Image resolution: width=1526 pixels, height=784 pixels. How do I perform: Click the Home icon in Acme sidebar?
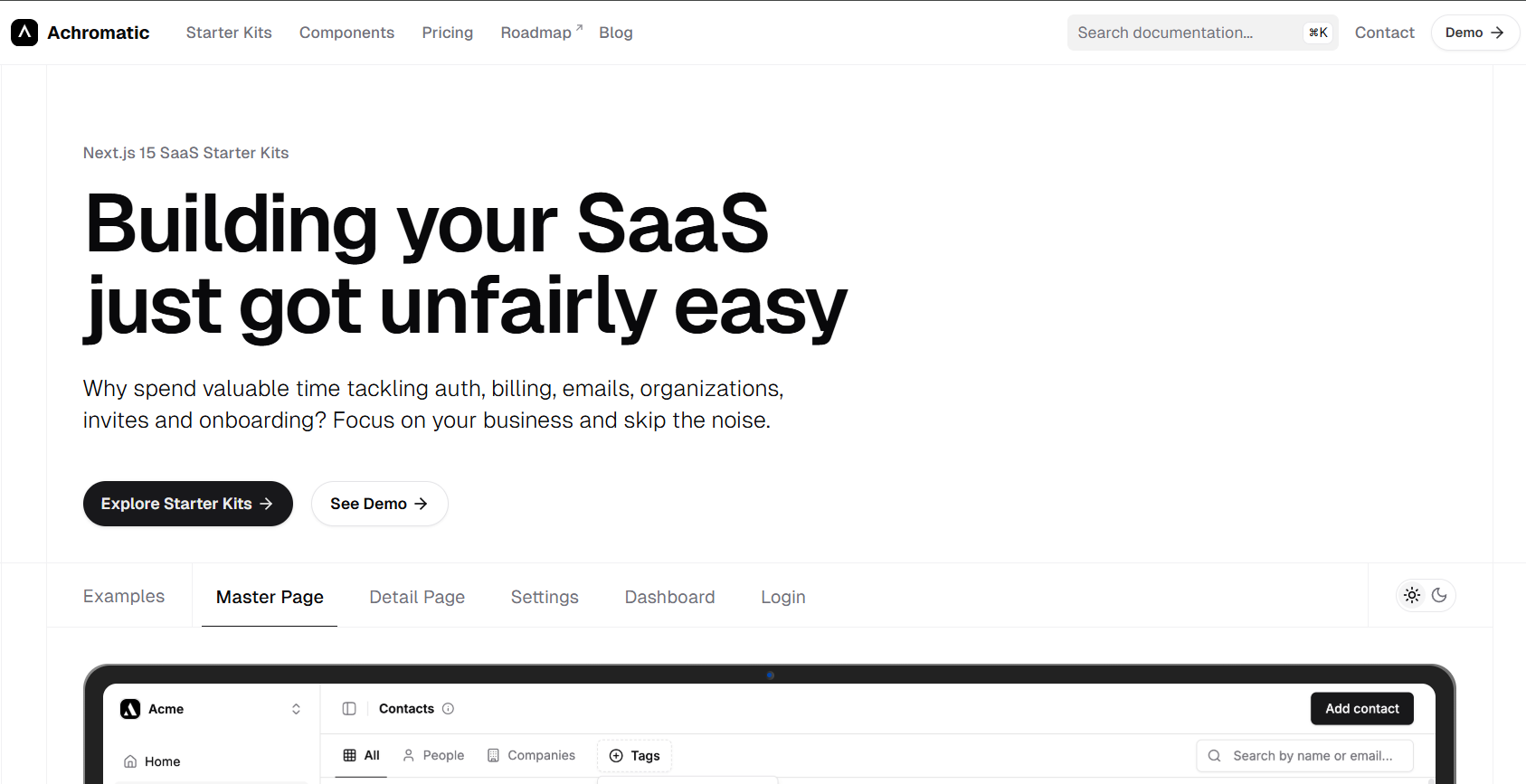[130, 761]
